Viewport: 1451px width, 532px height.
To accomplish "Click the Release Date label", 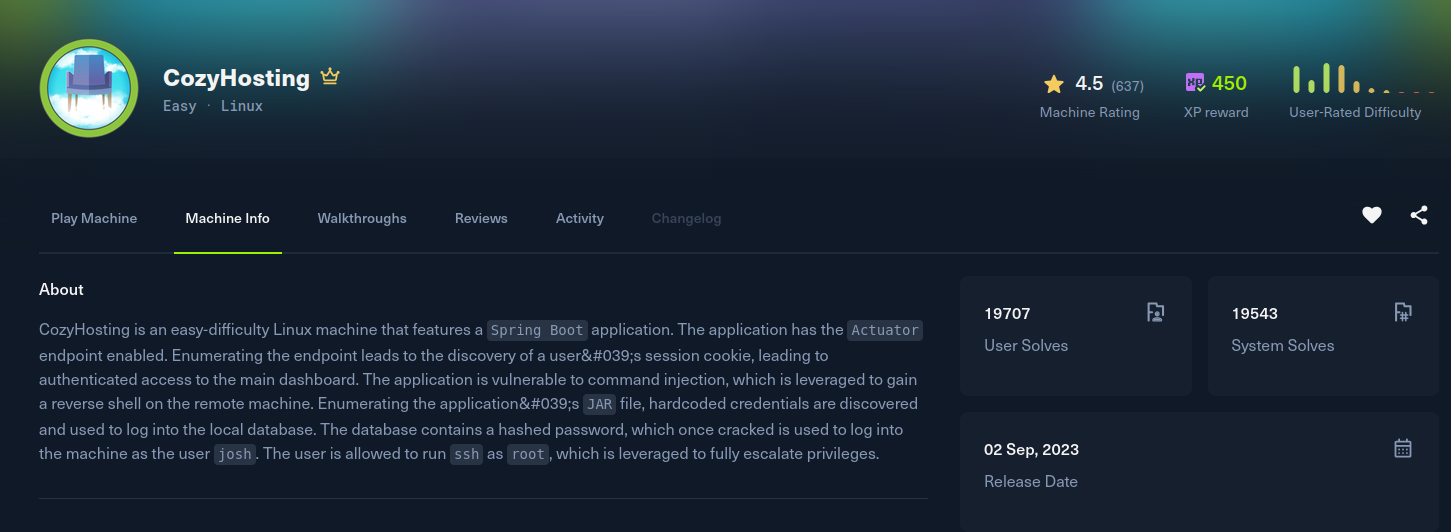I will click(1031, 481).
